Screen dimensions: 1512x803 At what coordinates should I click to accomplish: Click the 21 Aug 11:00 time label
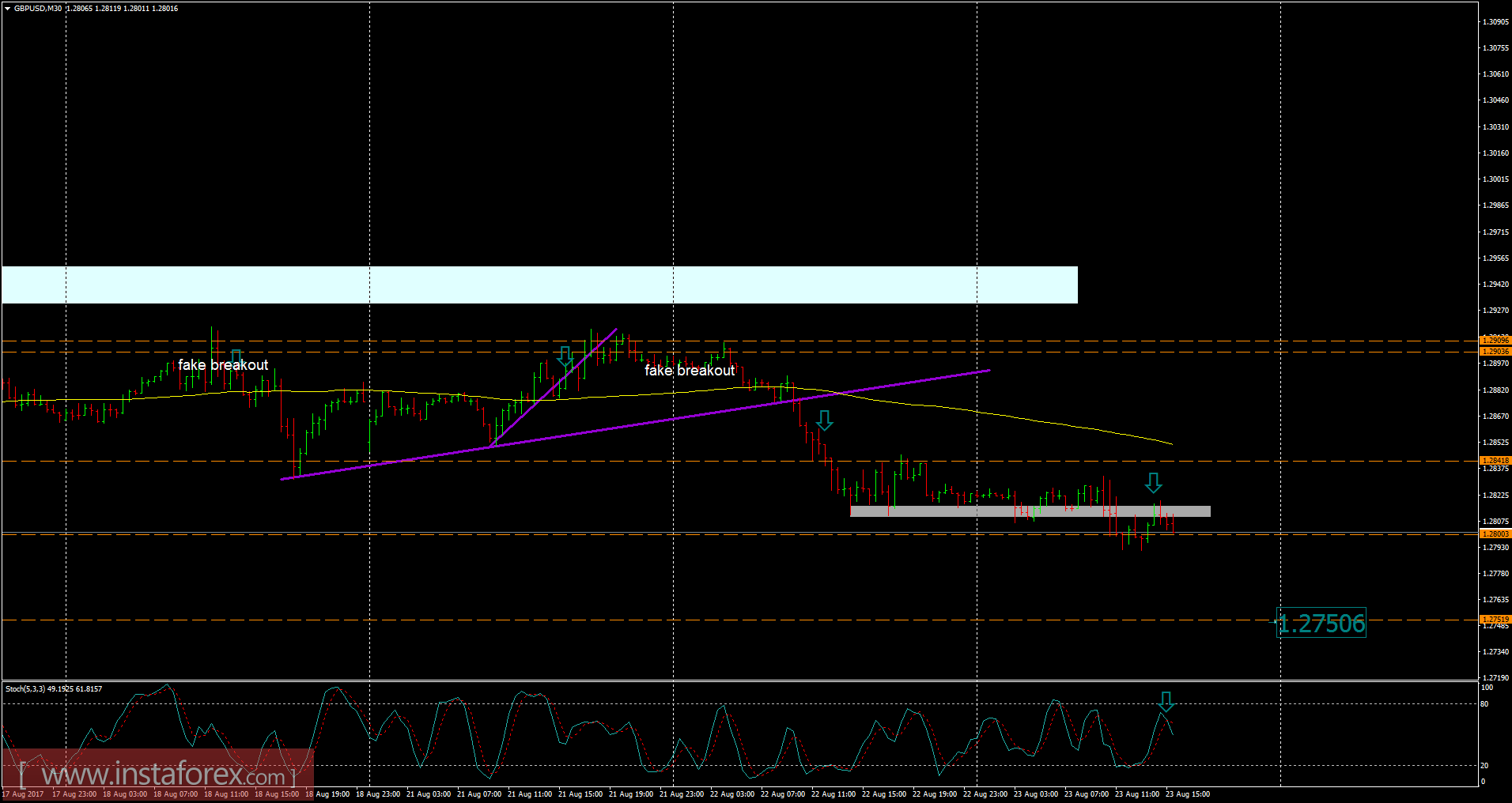point(530,794)
